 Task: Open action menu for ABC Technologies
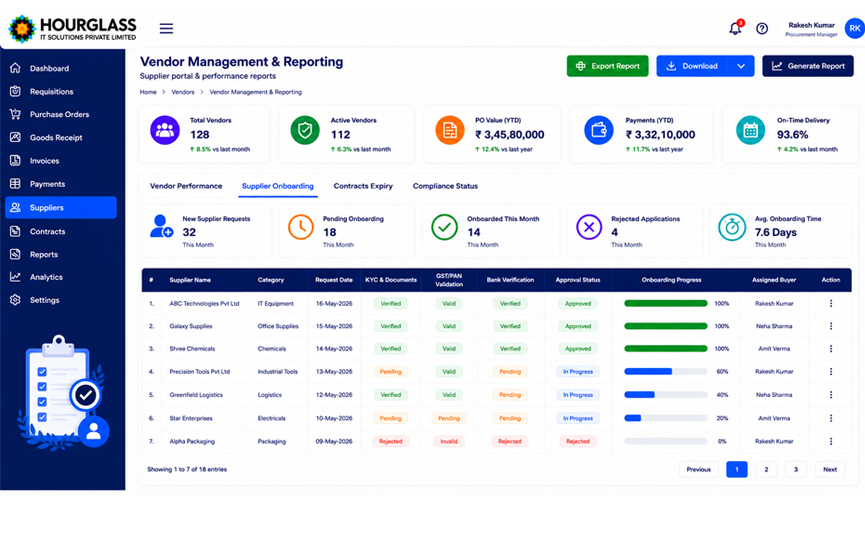tap(831, 304)
